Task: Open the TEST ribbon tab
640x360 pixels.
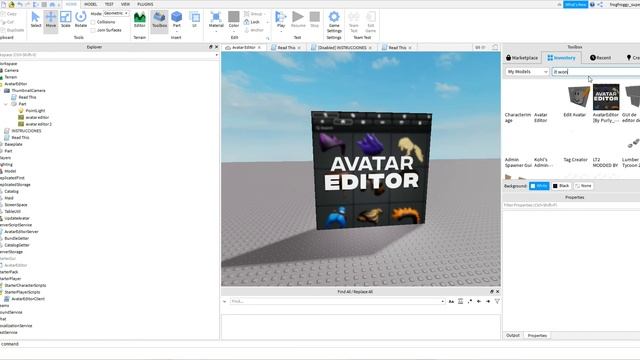Action: click(109, 4)
